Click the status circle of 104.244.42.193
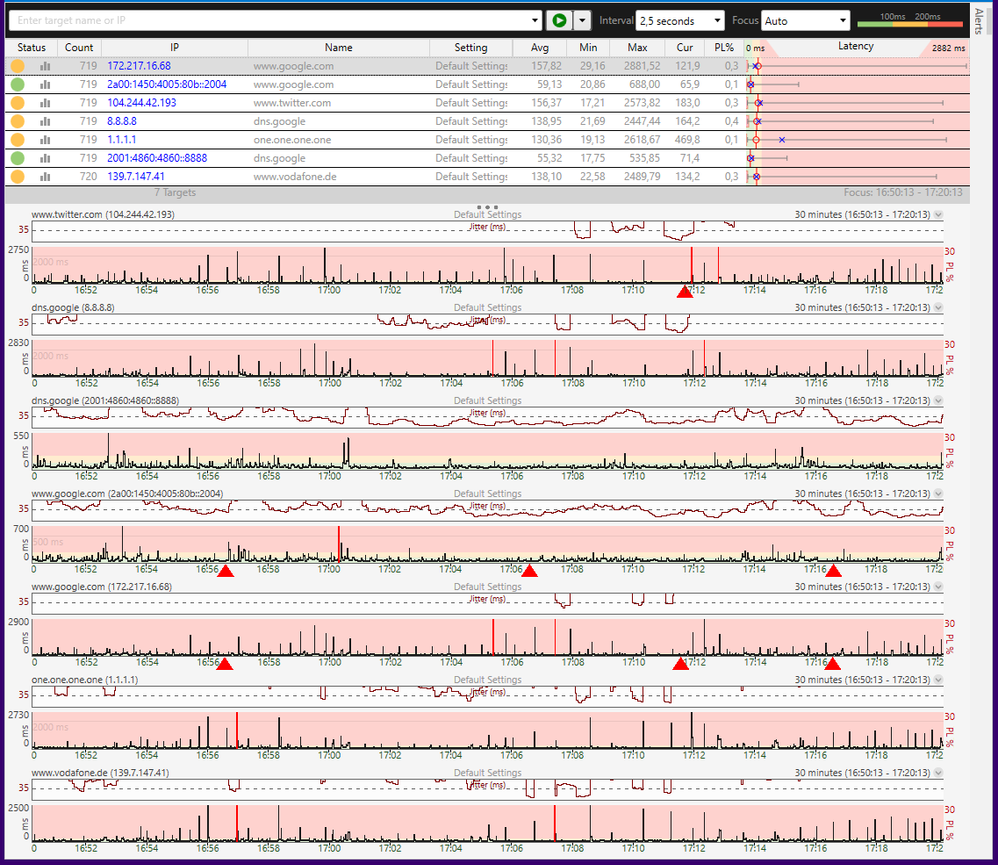 19,103
